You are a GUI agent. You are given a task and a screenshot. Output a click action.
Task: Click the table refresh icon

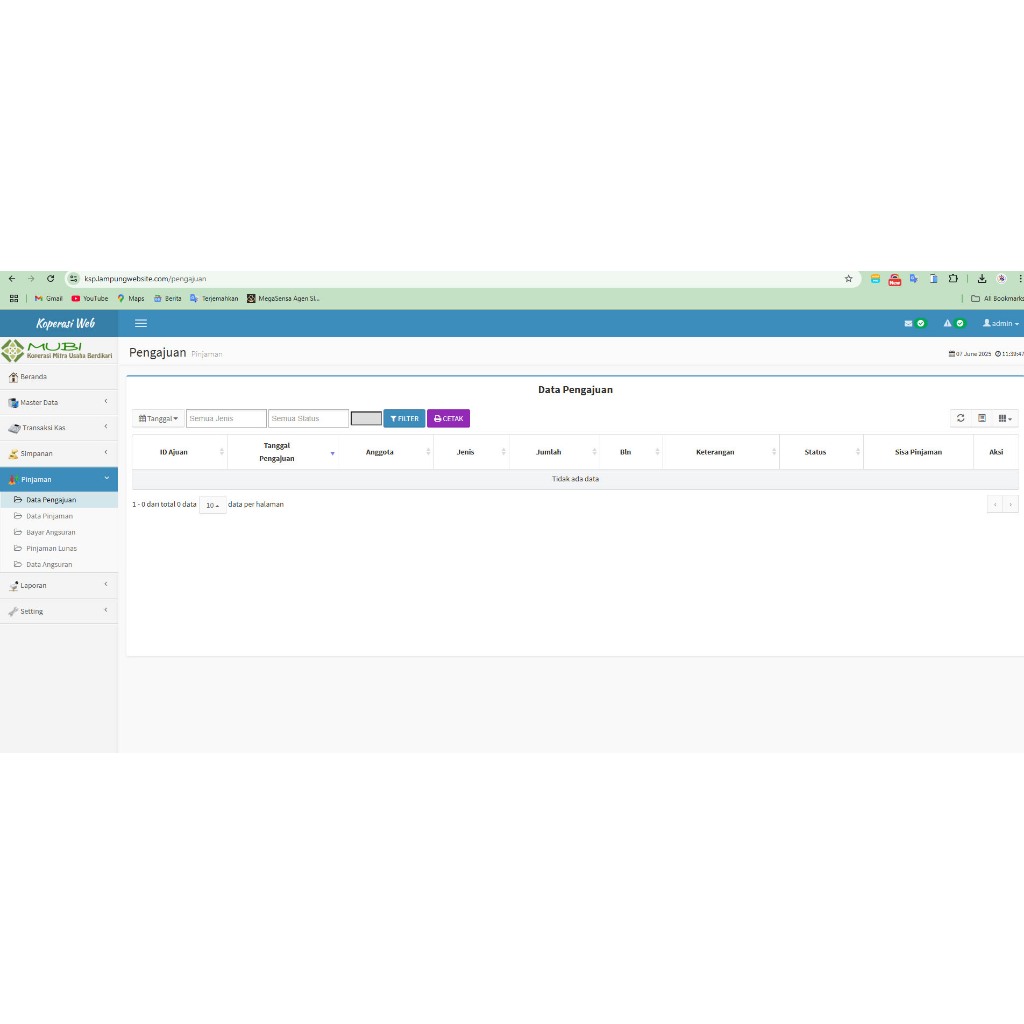click(x=960, y=418)
